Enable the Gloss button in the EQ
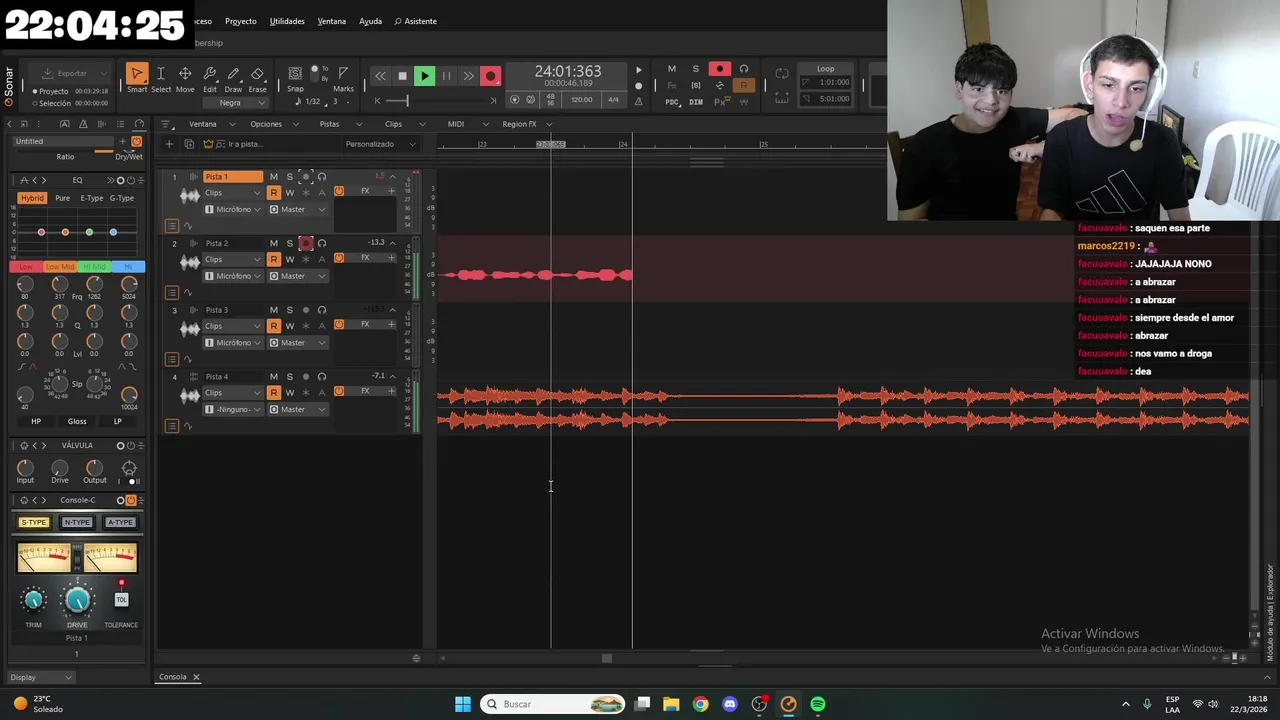 click(77, 422)
